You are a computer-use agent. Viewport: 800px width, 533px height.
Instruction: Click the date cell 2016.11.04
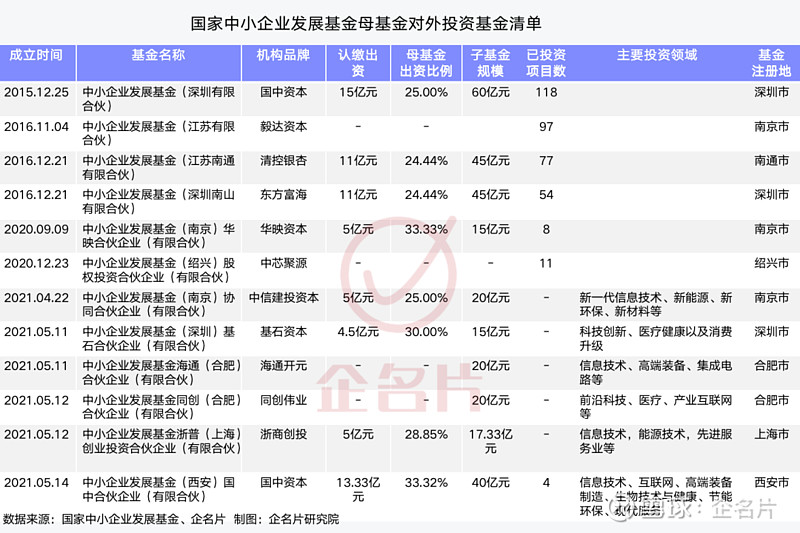pyautogui.click(x=36, y=126)
